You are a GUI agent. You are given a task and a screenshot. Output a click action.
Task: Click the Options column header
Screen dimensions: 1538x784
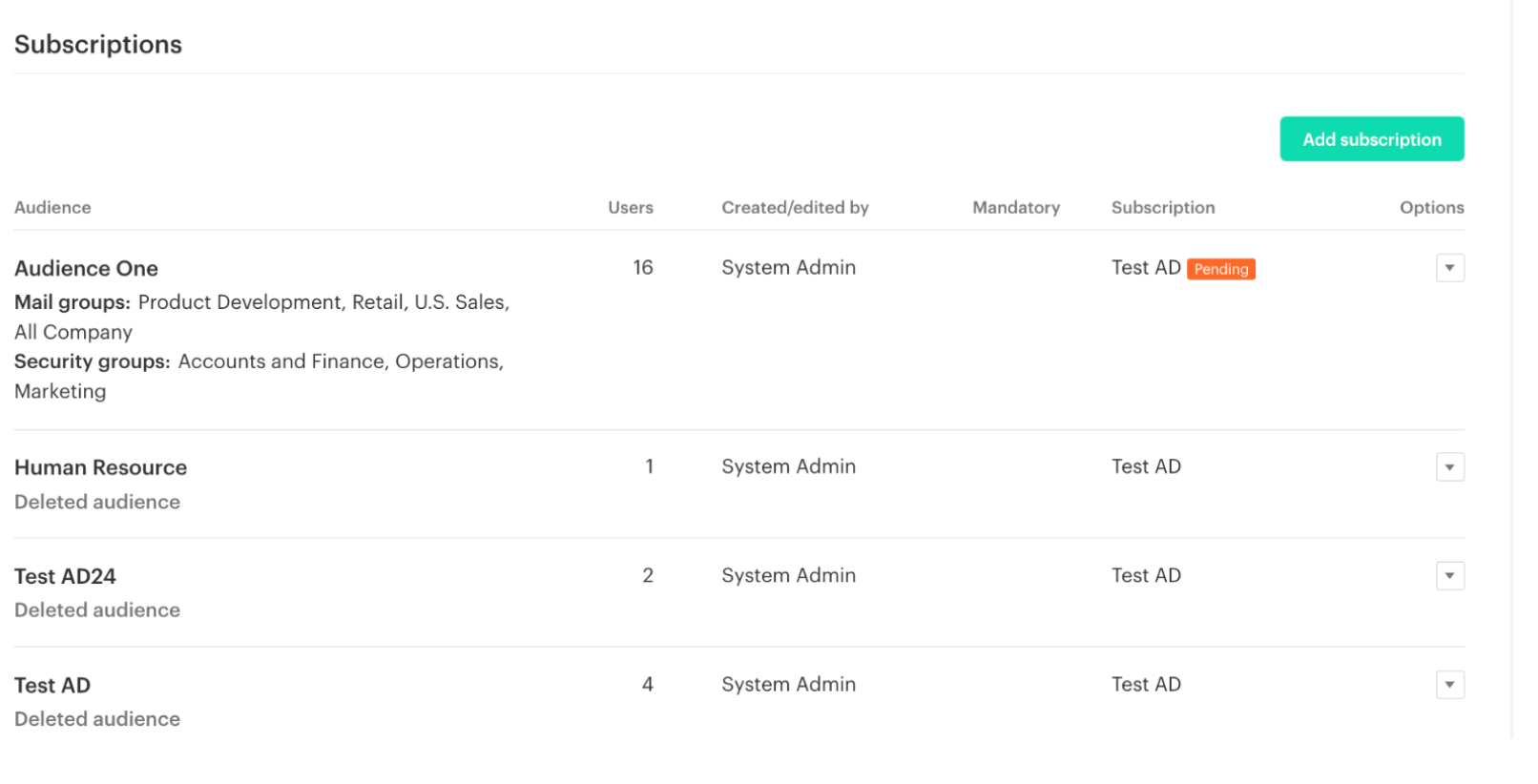(1431, 208)
